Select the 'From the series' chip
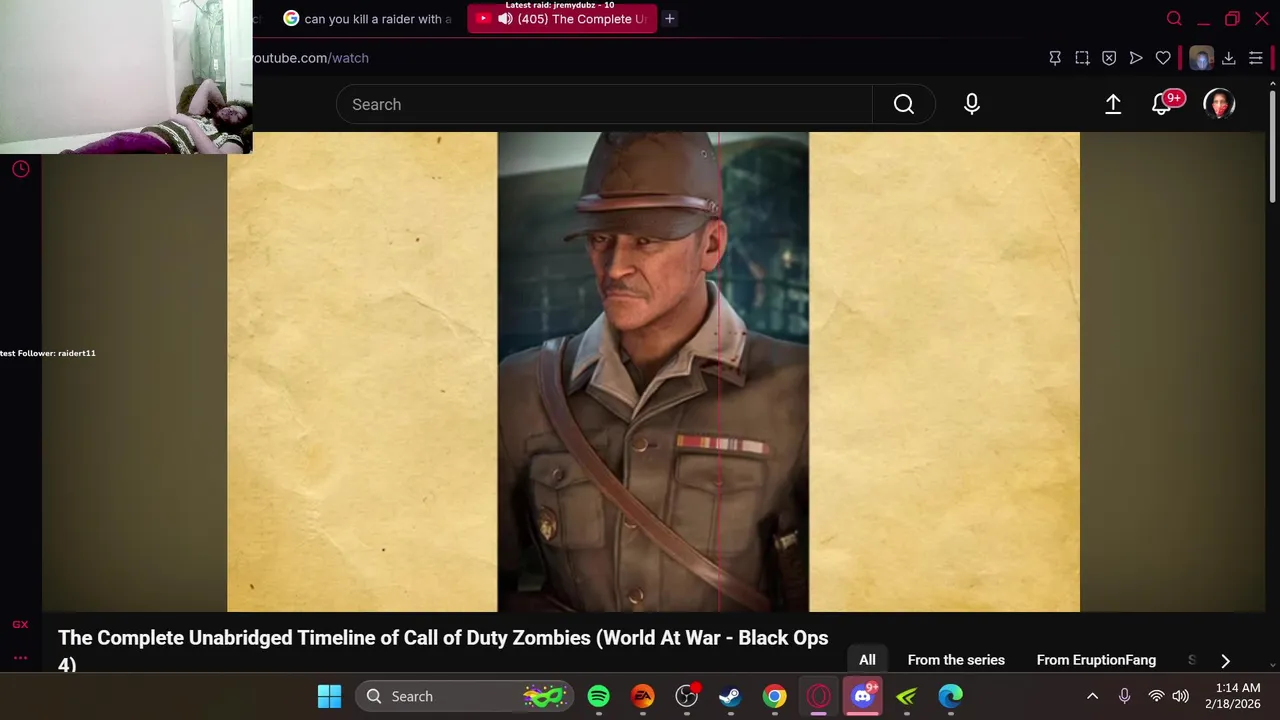The image size is (1280, 720). click(956, 660)
